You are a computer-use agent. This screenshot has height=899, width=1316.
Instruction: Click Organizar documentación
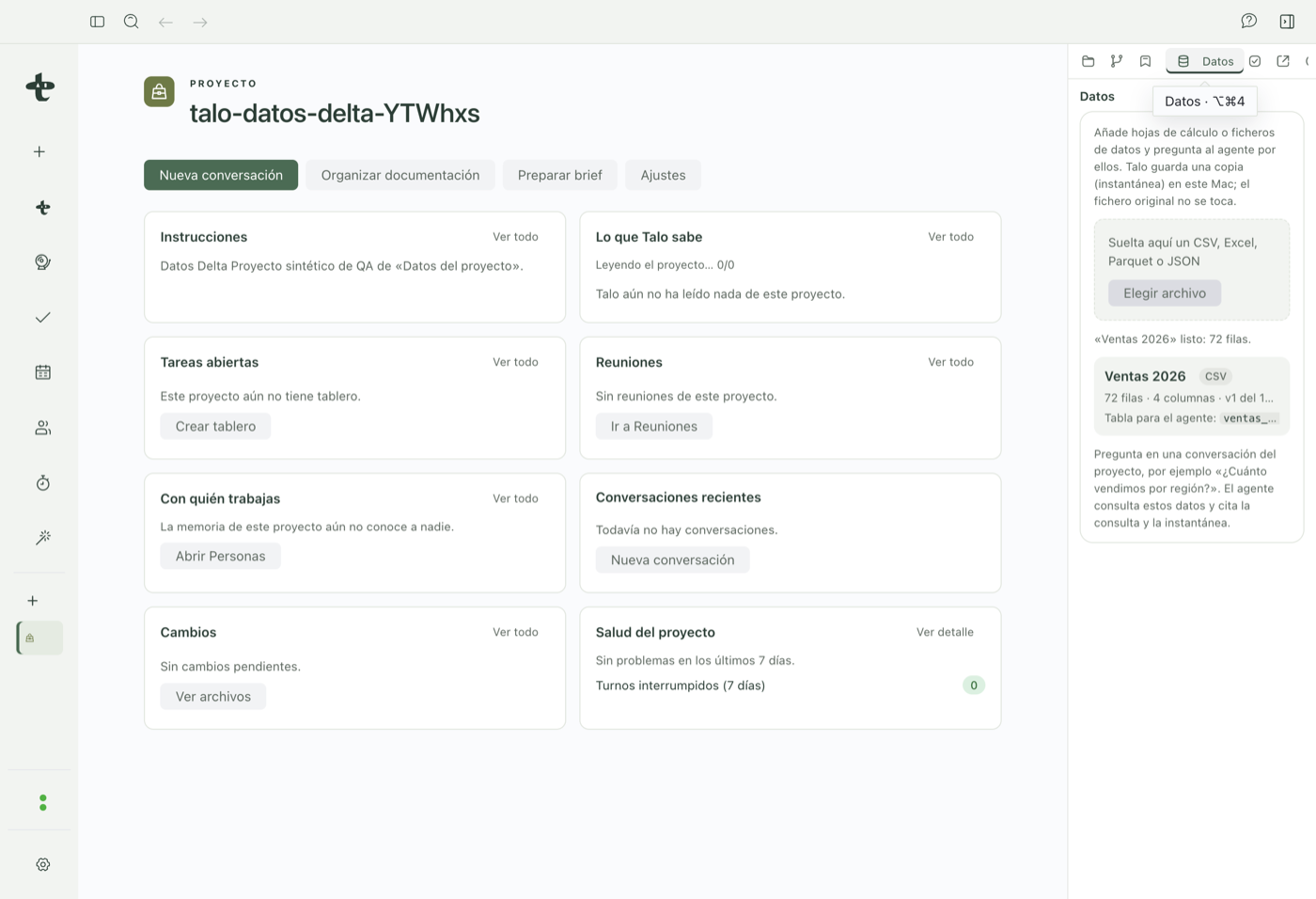coord(400,175)
